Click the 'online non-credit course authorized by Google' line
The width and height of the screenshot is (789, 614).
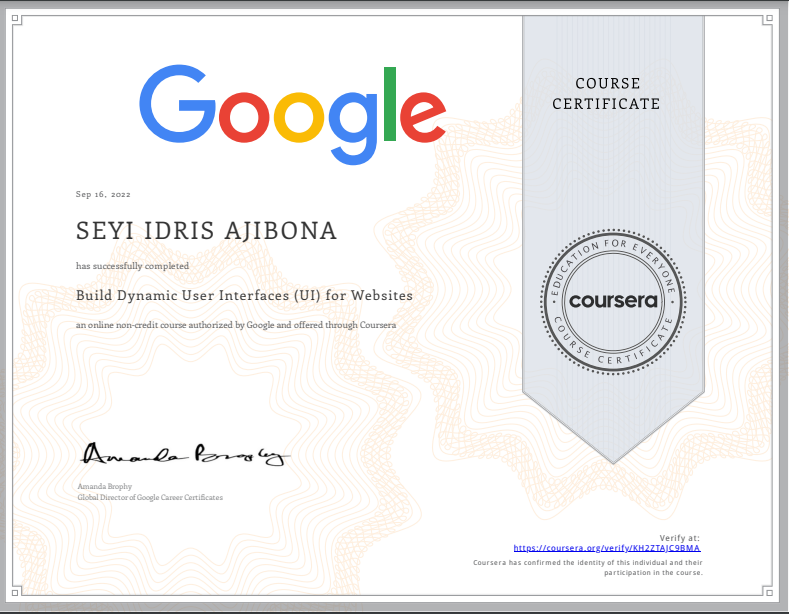click(x=237, y=326)
